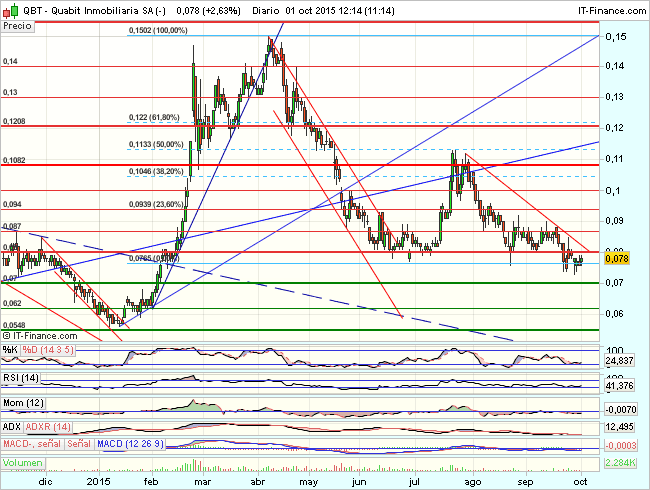
Task: Click the © IT-Finance.com copyright text
Action: point(40,336)
